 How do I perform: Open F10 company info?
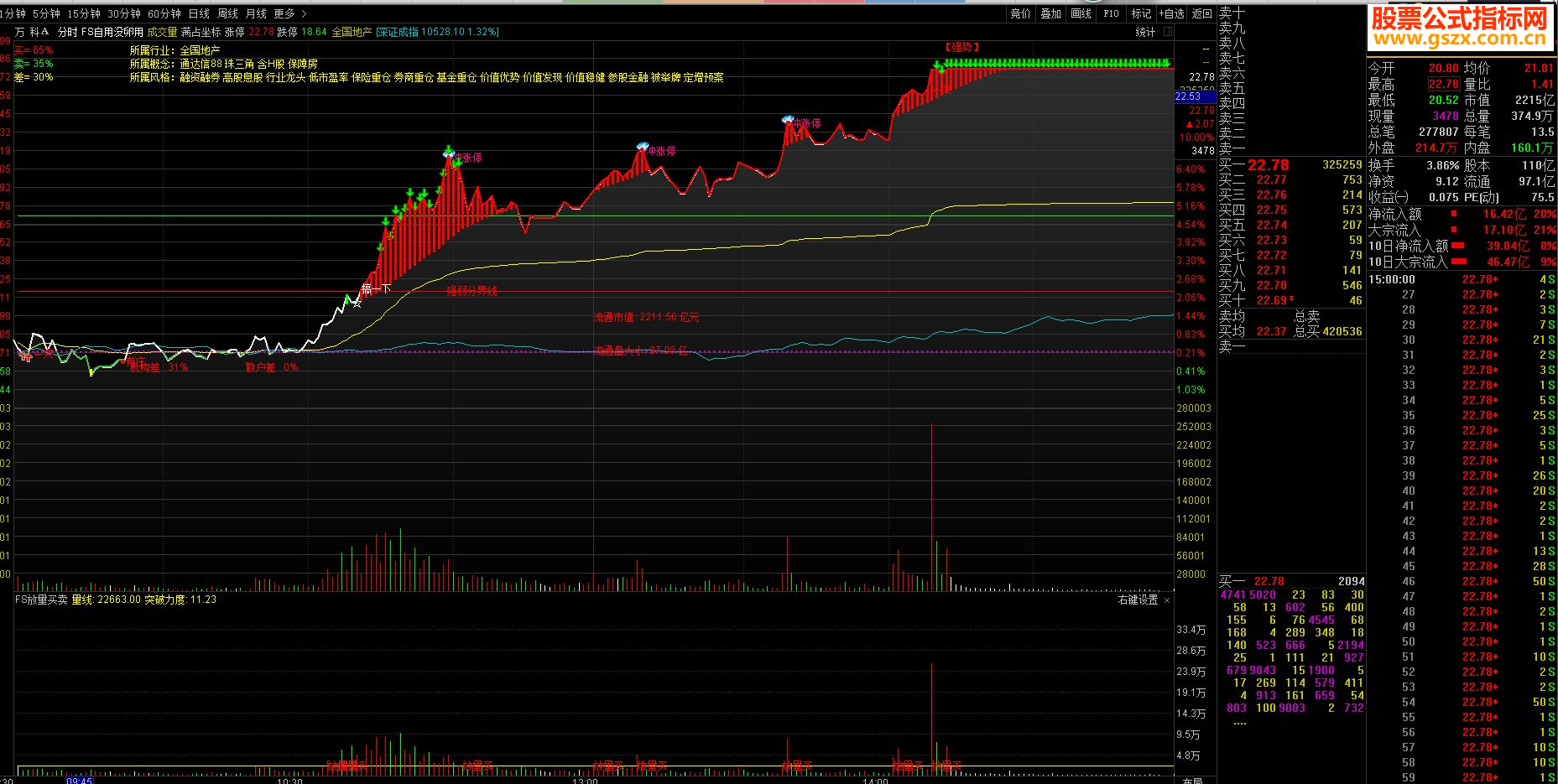1111,13
